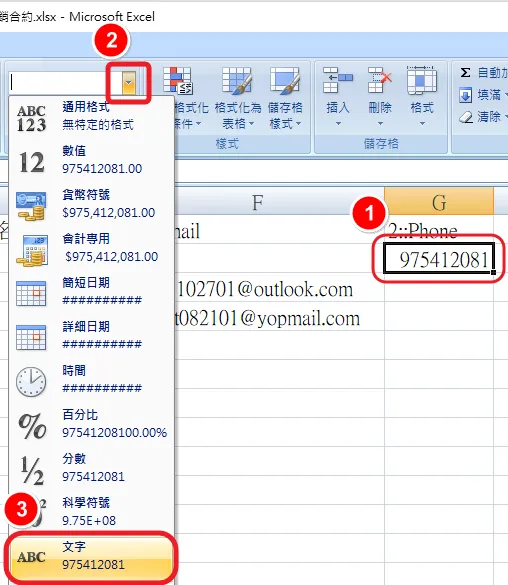Choose the 分數 fraction format icon
Image resolution: width=508 pixels, height=585 pixels.
pyautogui.click(x=31, y=470)
